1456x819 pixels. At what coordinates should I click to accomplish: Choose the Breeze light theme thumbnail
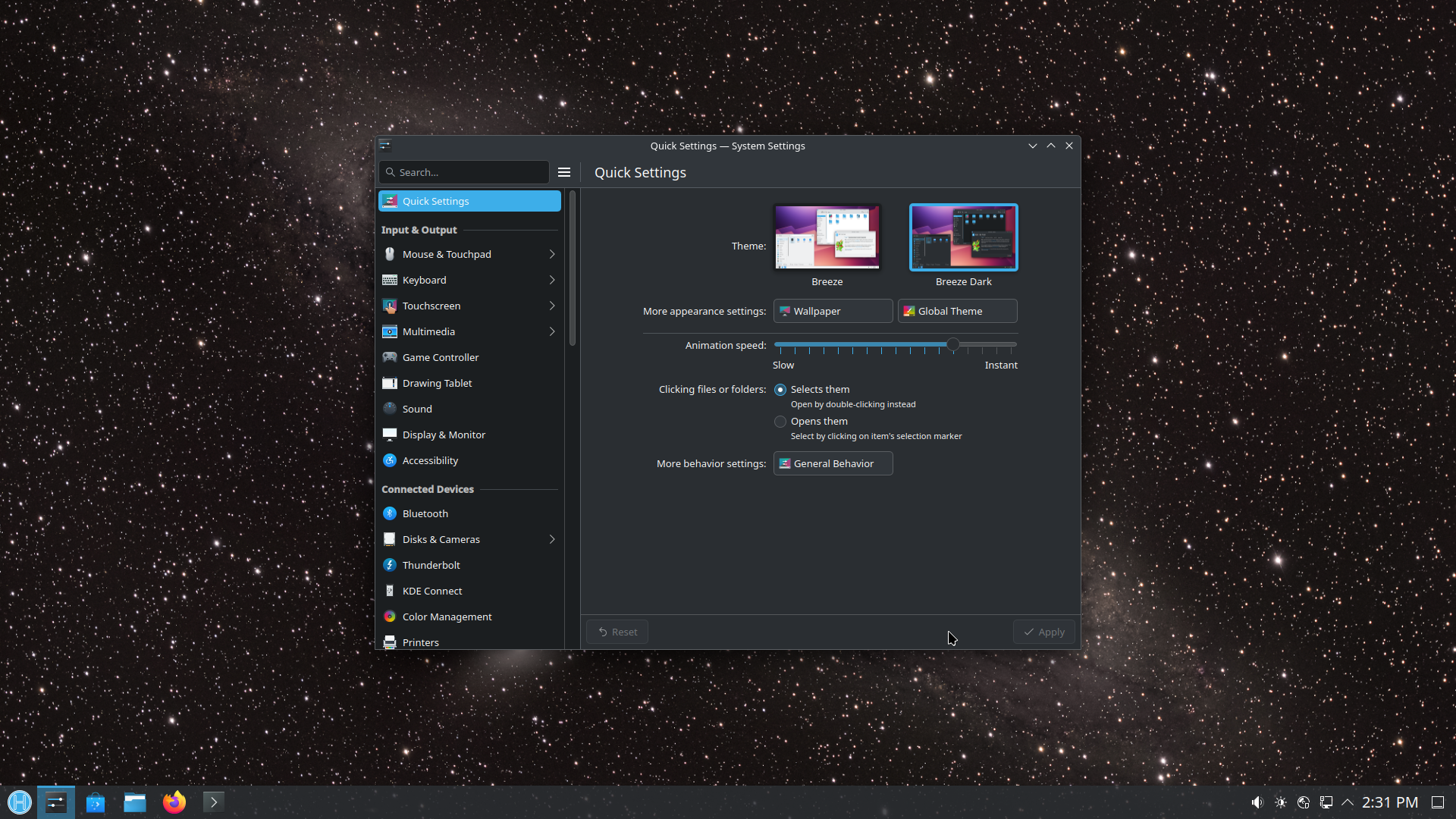[827, 237]
